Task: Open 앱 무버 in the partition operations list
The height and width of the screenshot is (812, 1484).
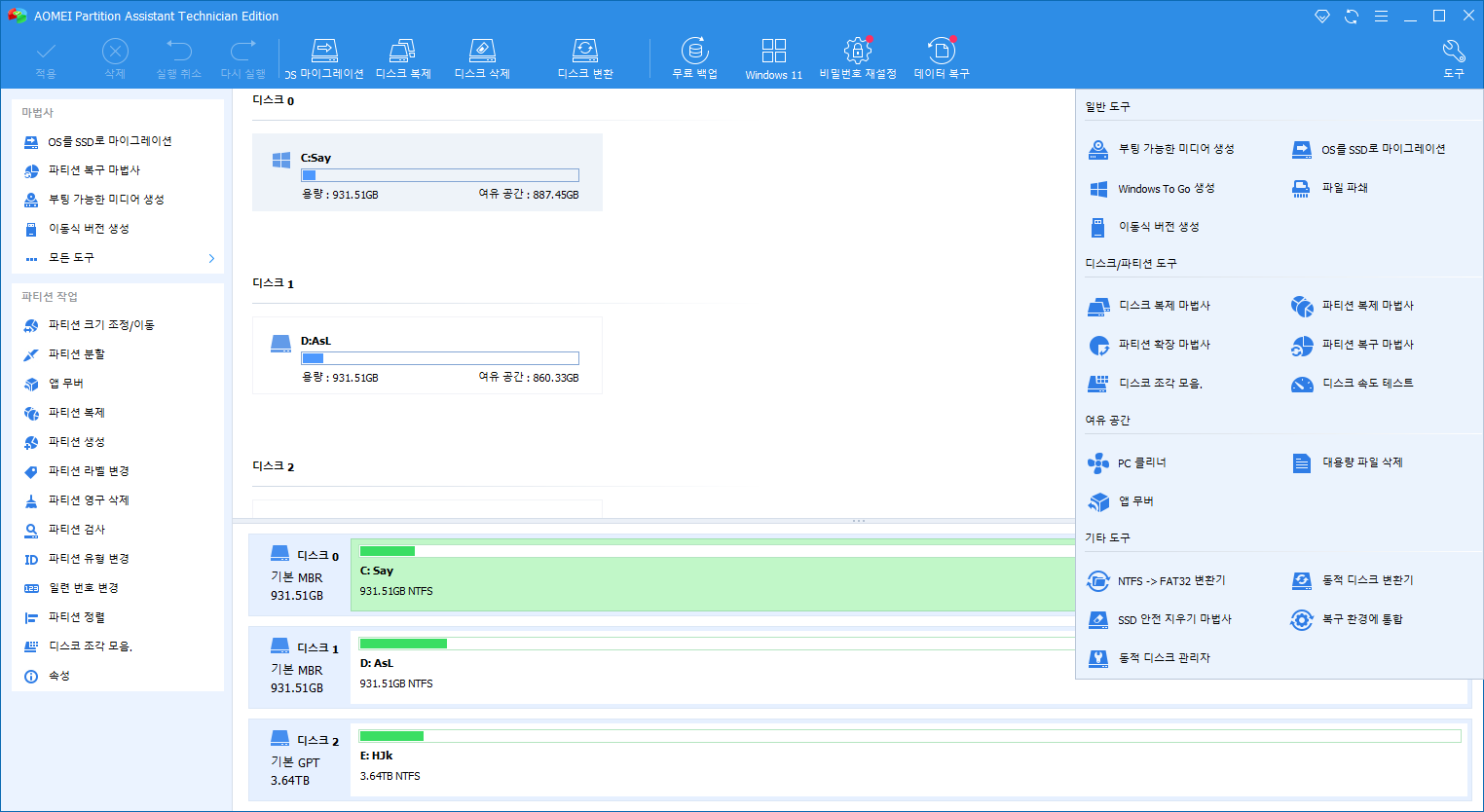Action: pyautogui.click(x=54, y=384)
